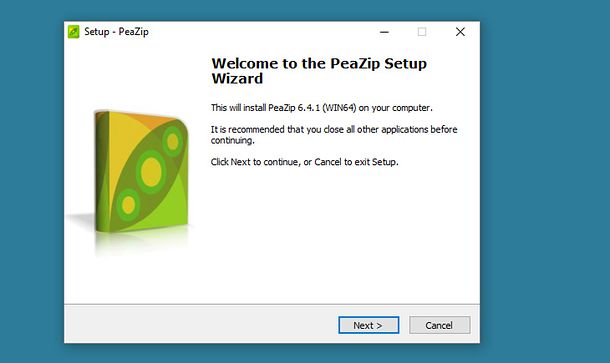Screen dimensions: 610x363
Task: Click the Next > button
Action: [x=368, y=325]
